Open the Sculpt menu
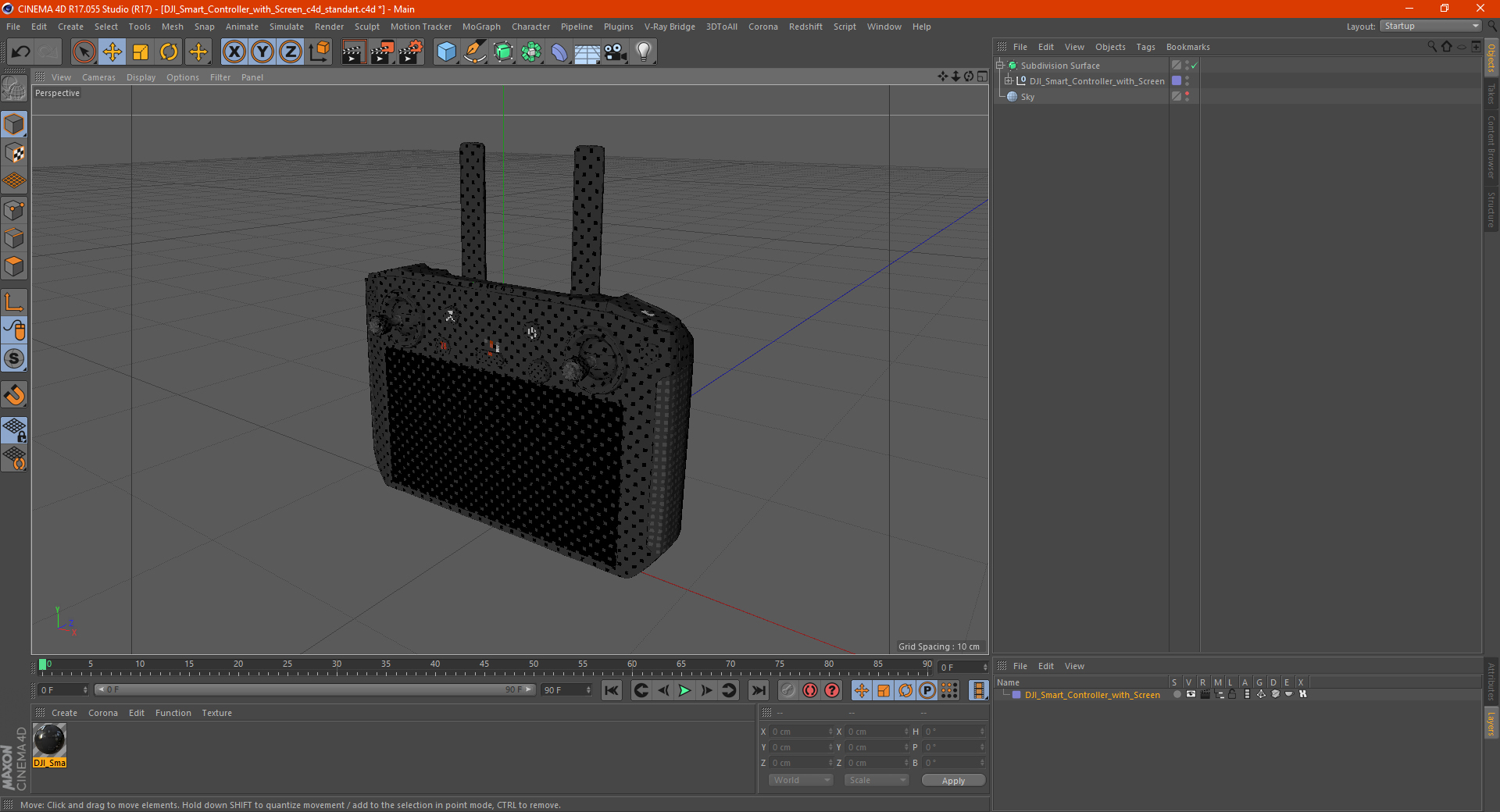Screen dimensions: 1500x812 [x=366, y=27]
